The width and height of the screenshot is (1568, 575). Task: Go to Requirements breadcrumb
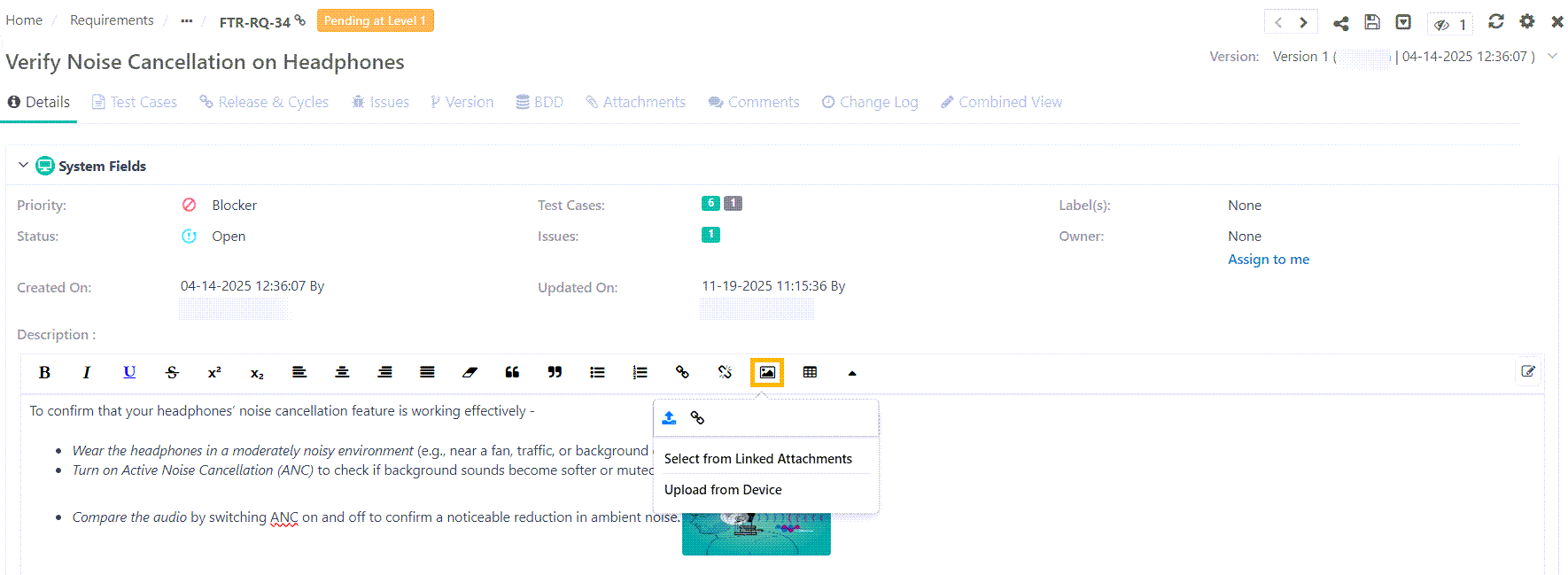[x=112, y=19]
